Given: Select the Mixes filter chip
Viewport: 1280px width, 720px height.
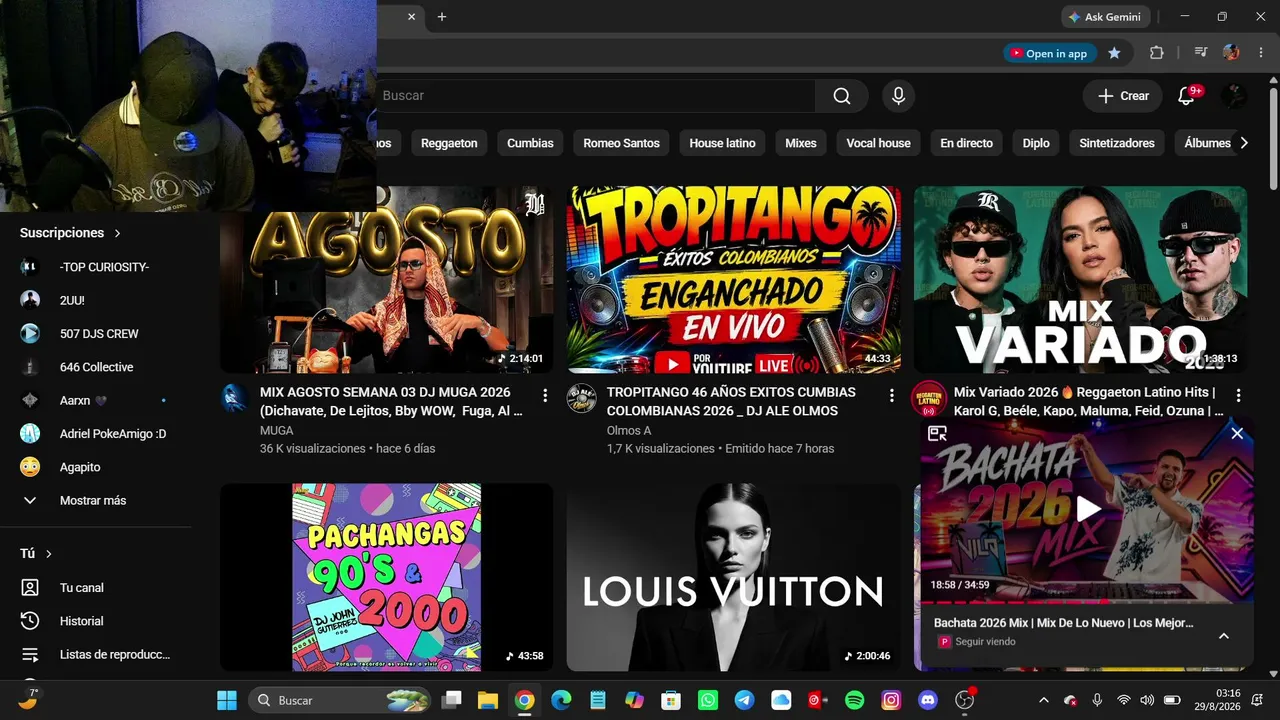Looking at the screenshot, I should (801, 143).
